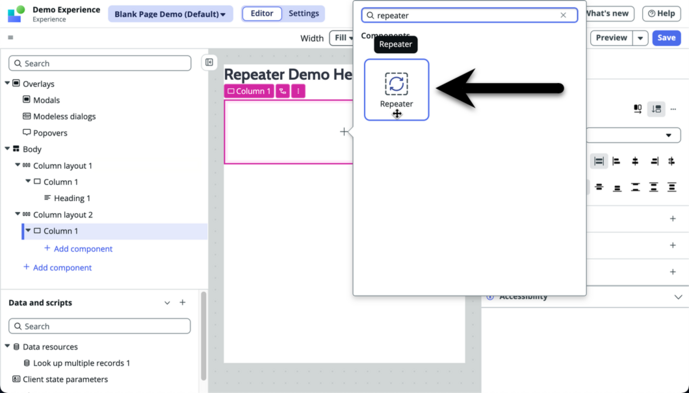Choose the horizontal direction layout icon

[638, 109]
